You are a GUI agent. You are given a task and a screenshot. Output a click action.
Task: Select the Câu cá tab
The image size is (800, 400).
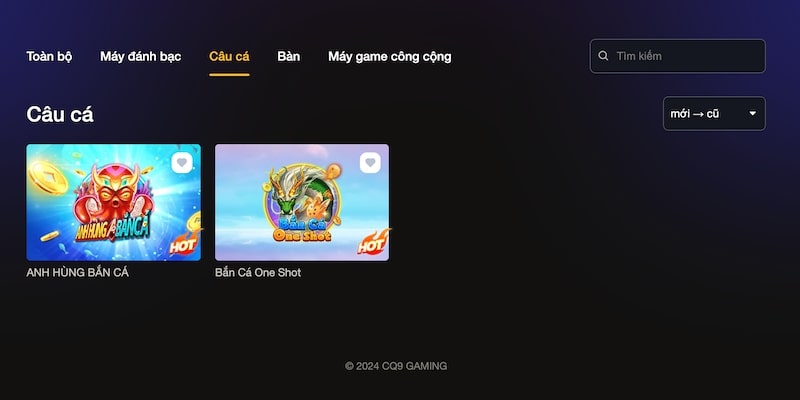click(x=229, y=56)
